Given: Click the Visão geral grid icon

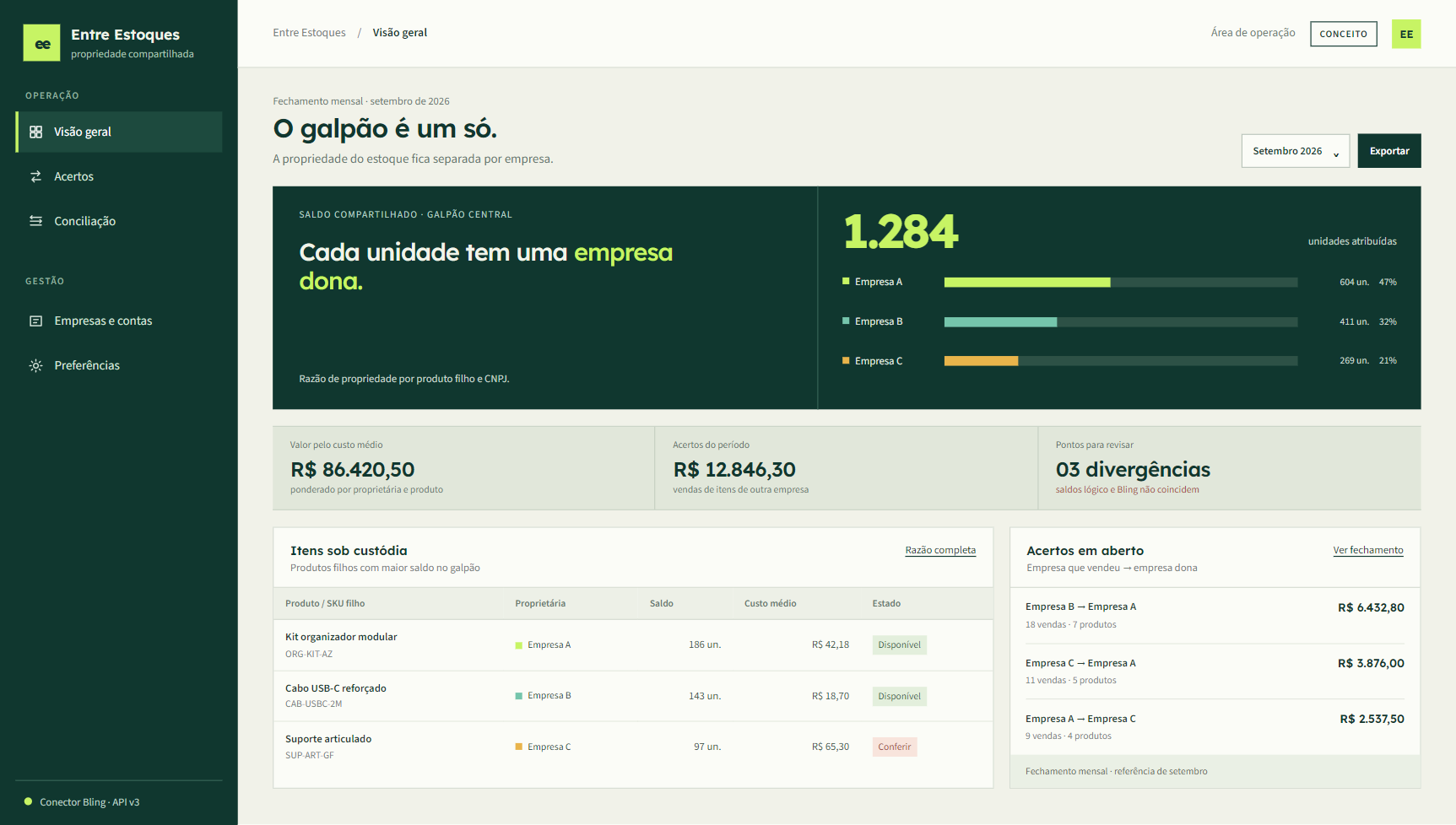Looking at the screenshot, I should tap(35, 132).
